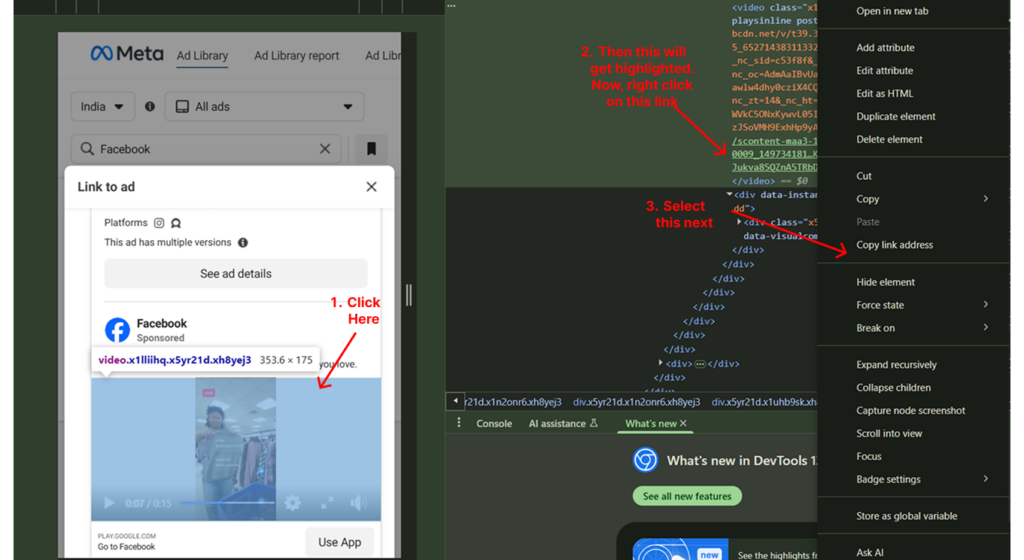This screenshot has width=1024, height=560.
Task: Click the ellipsis badge in collapsed div
Action: tap(700, 364)
